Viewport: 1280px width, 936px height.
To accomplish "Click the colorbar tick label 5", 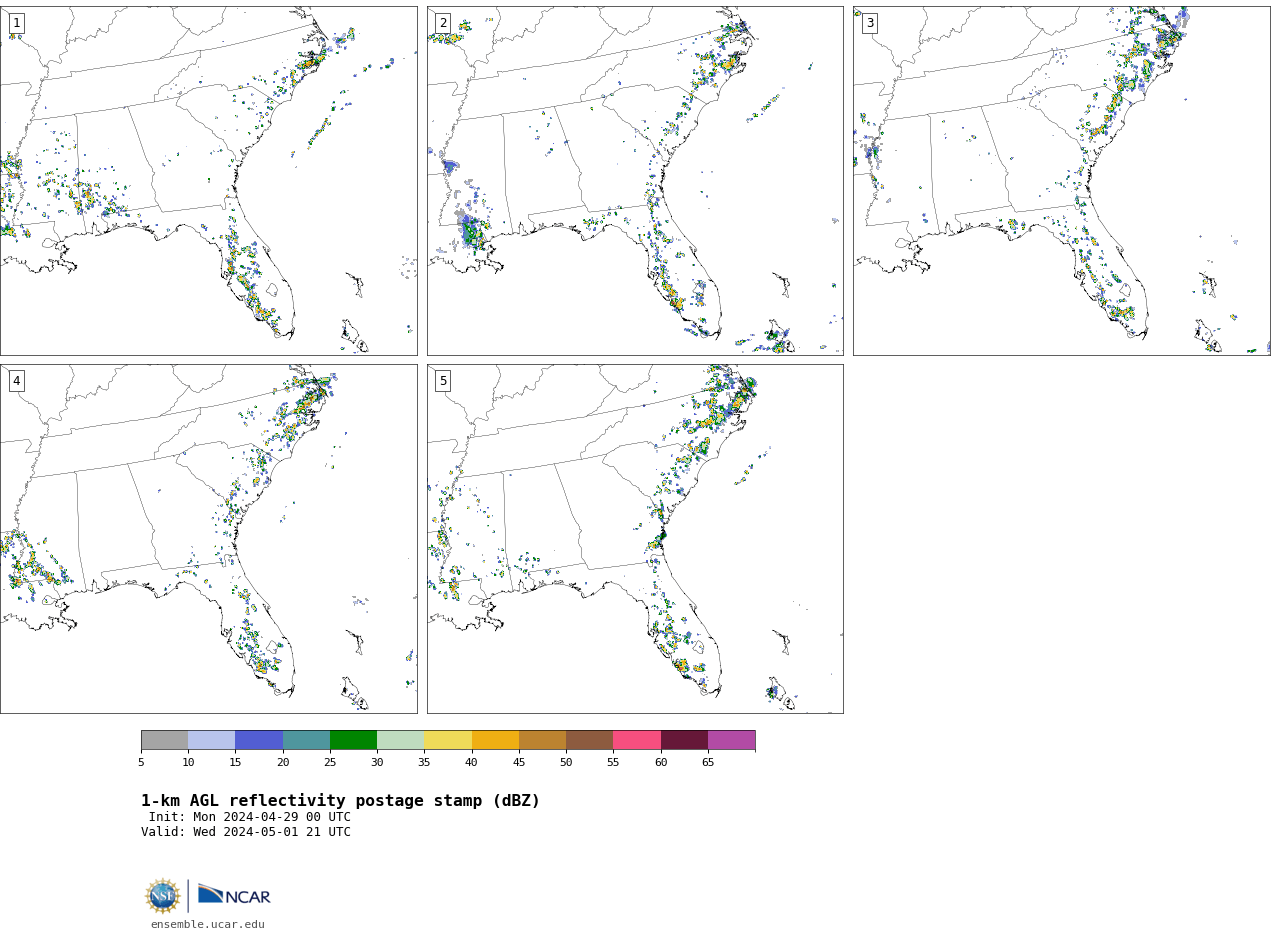I will pyautogui.click(x=141, y=763).
